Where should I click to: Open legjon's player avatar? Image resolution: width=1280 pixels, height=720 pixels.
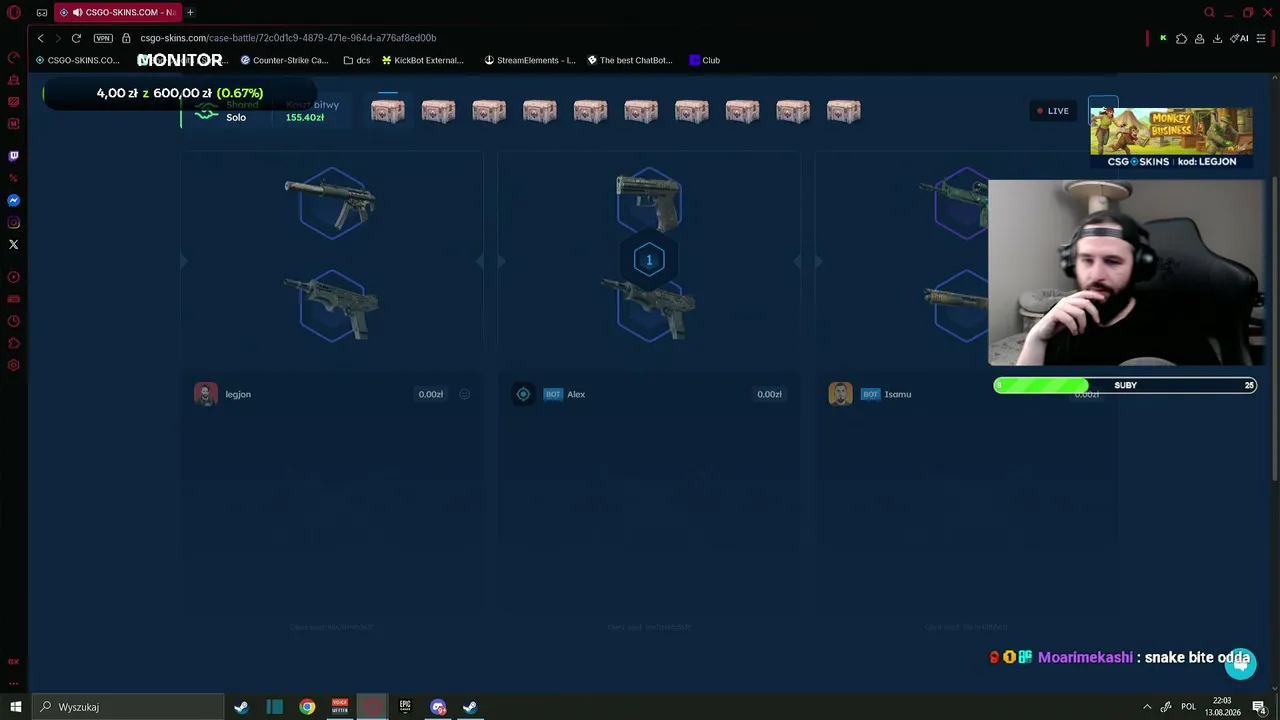point(206,394)
